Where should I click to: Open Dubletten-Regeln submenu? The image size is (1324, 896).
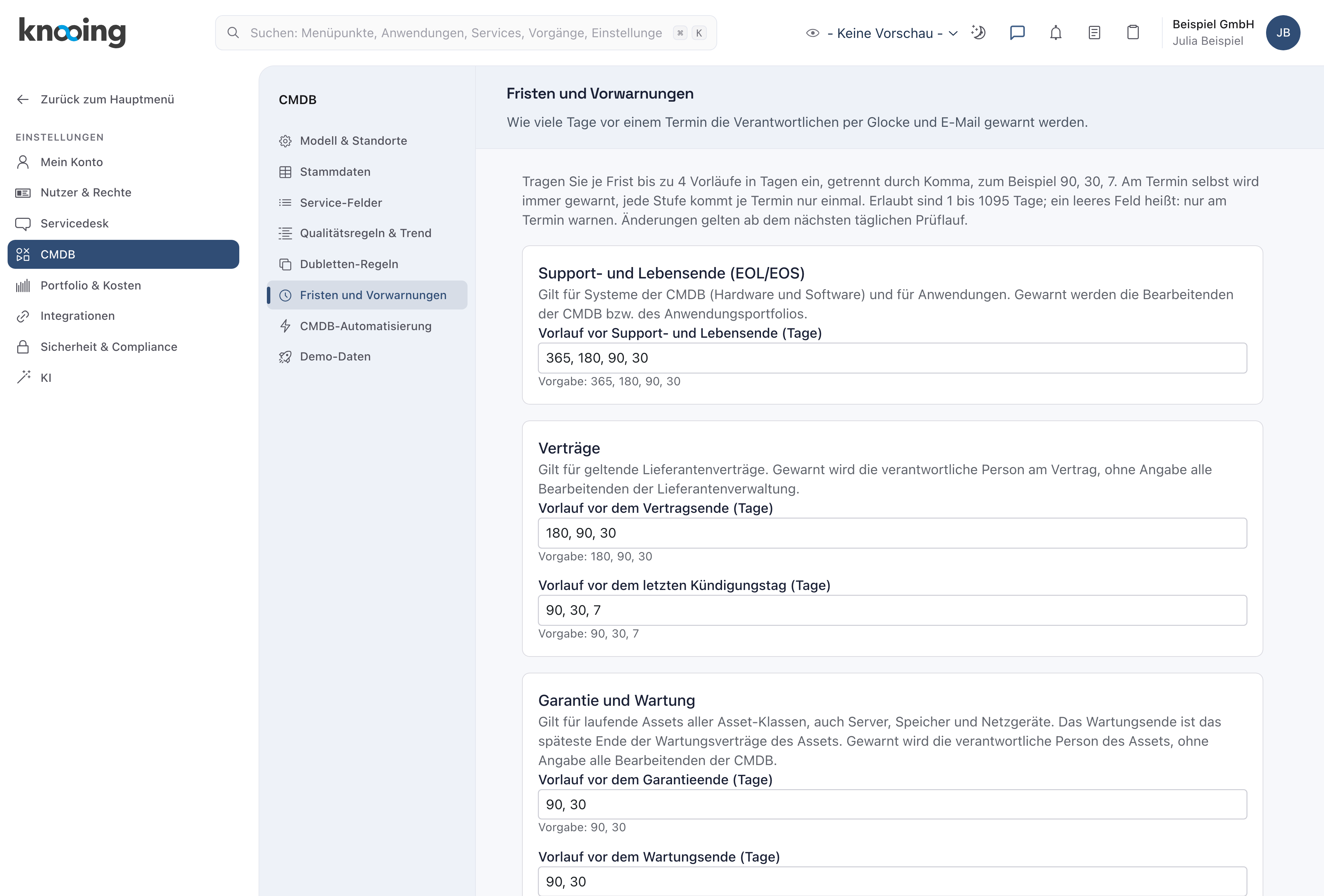(x=368, y=264)
